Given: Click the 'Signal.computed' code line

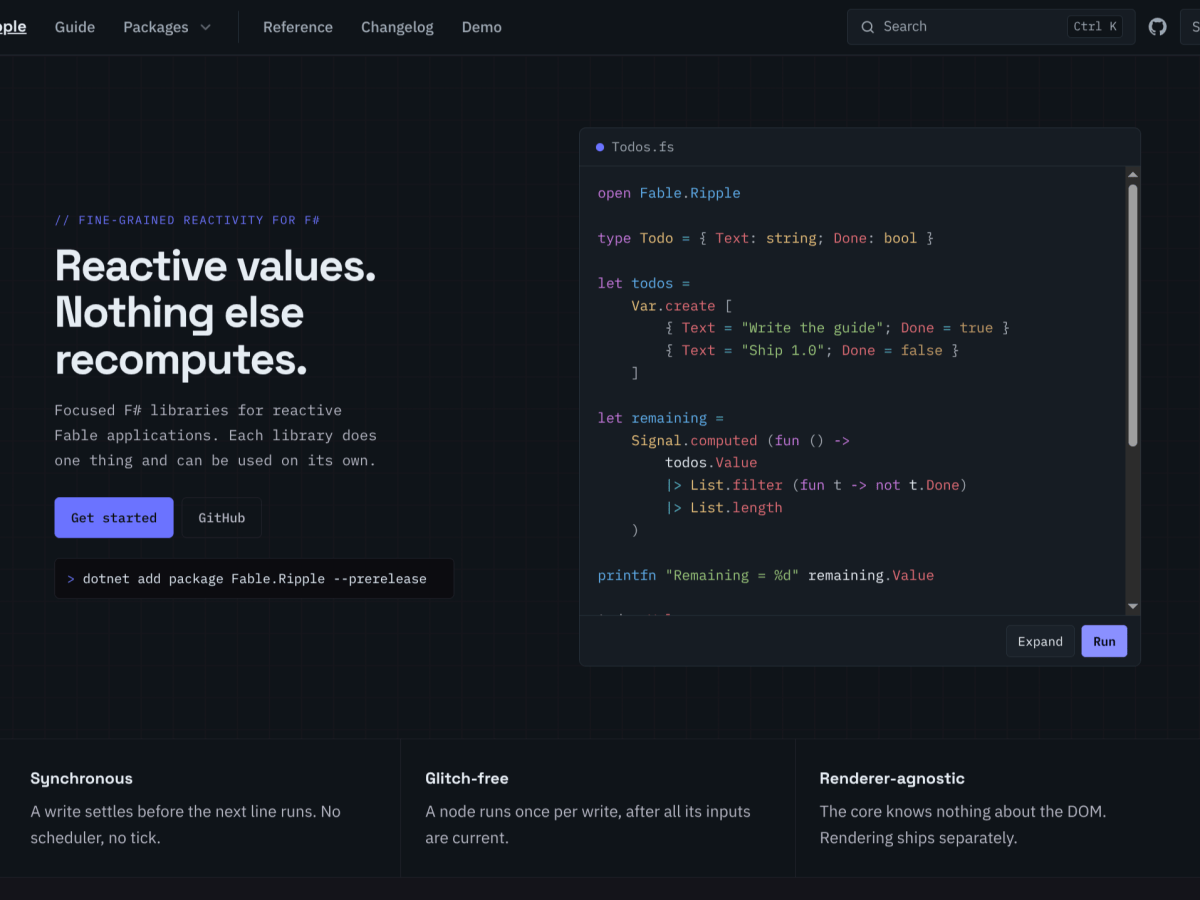Looking at the screenshot, I should click(740, 440).
